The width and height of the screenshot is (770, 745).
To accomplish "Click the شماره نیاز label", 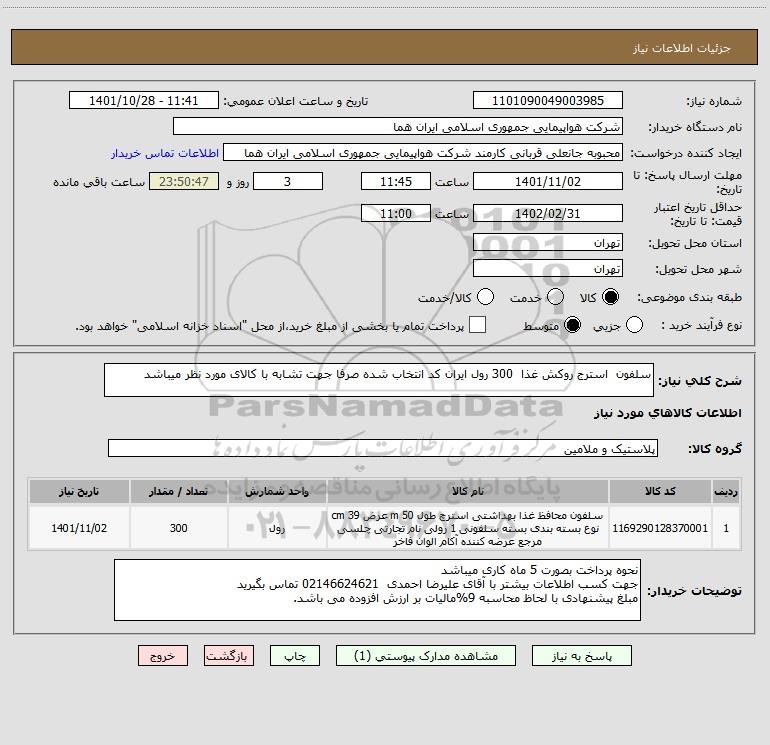I will click(x=714, y=102).
